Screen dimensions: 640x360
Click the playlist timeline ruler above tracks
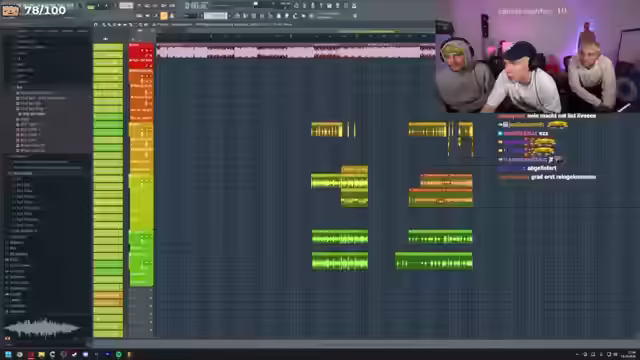point(296,37)
